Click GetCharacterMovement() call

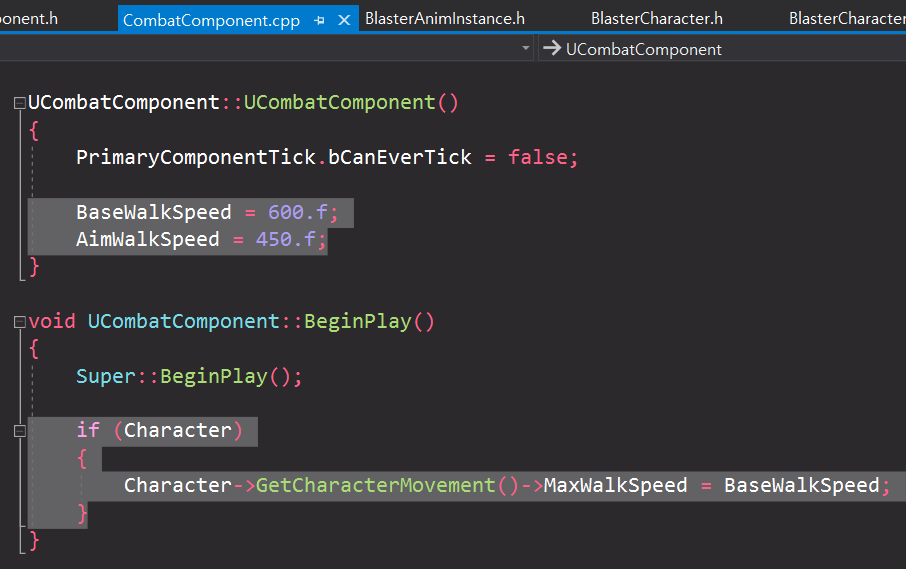pyautogui.click(x=387, y=485)
